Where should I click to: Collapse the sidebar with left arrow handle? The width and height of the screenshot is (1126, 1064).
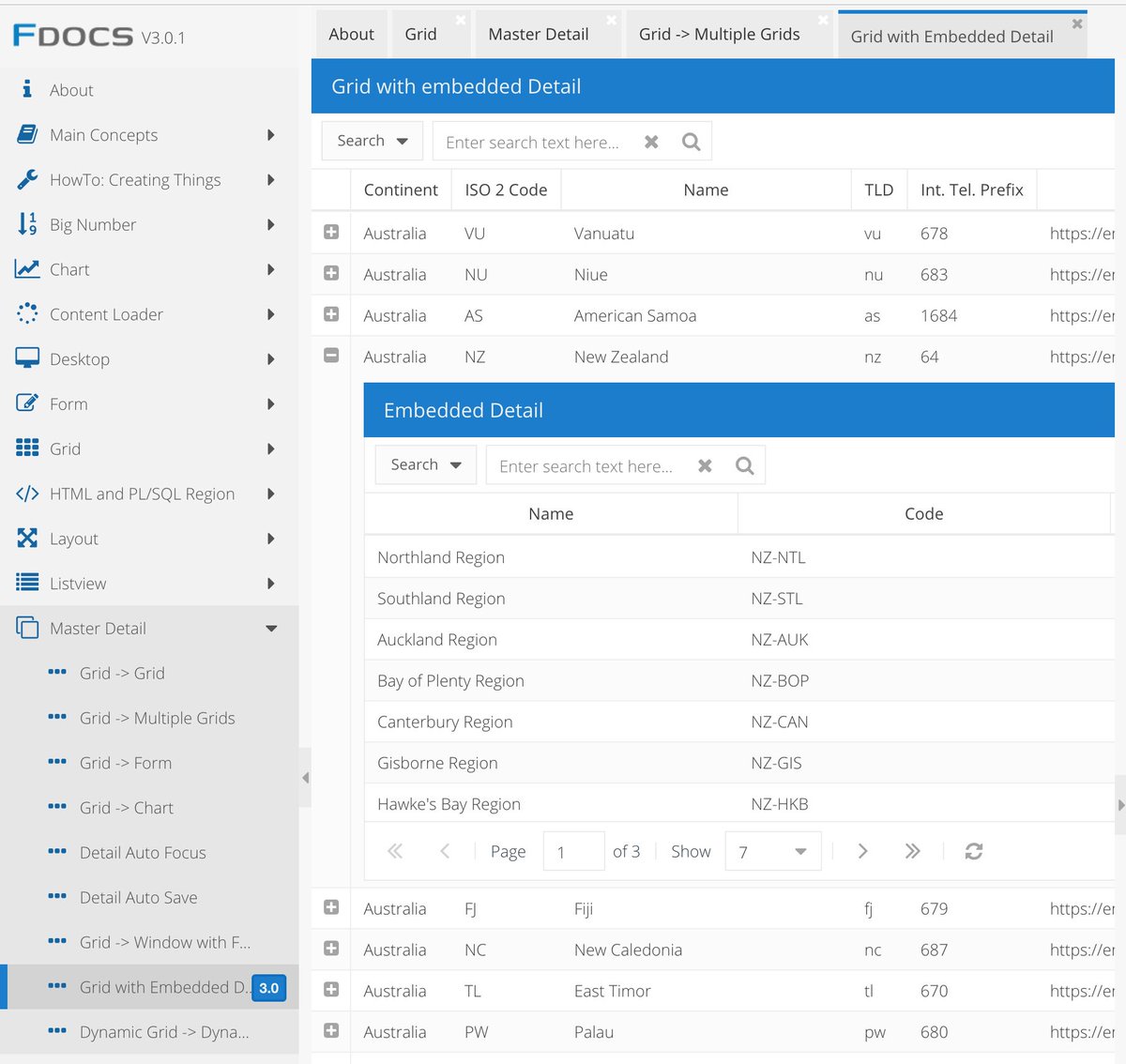click(x=305, y=778)
